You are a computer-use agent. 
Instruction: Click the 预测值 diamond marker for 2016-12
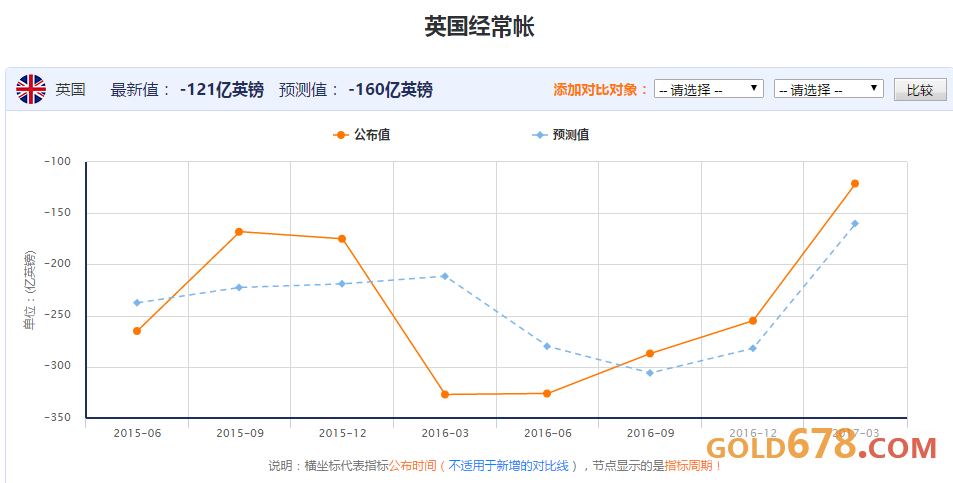coord(753,348)
